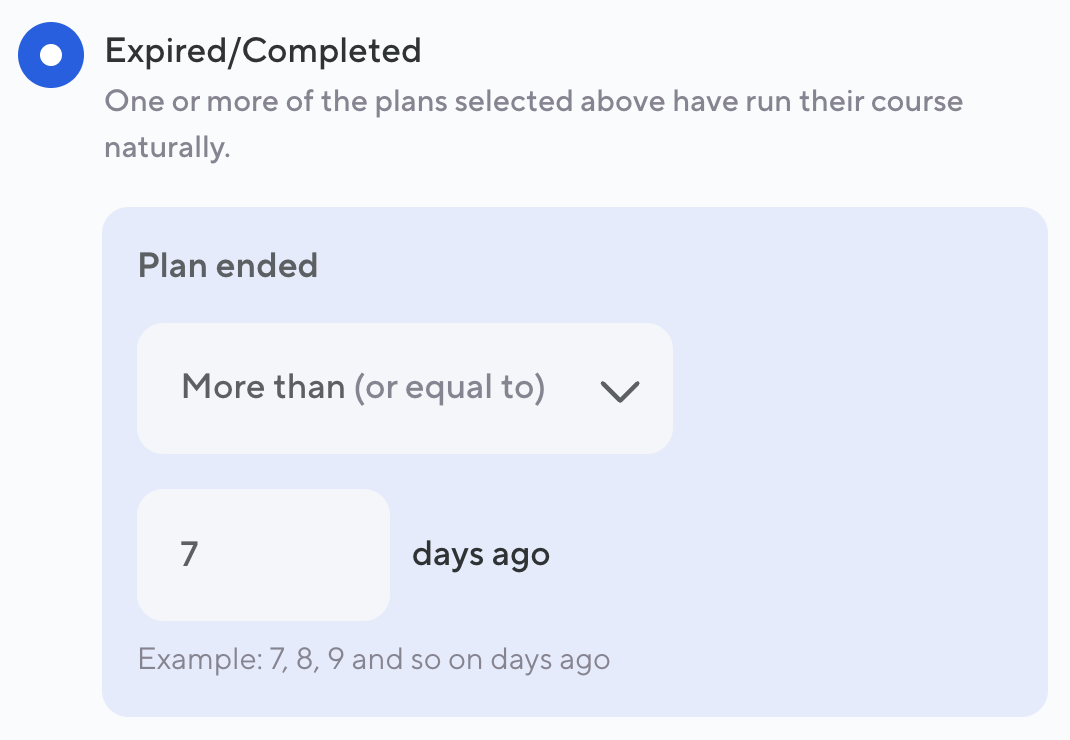Viewport: 1070px width, 740px height.
Task: Click the word 'naturally.' in description
Action: click(167, 148)
